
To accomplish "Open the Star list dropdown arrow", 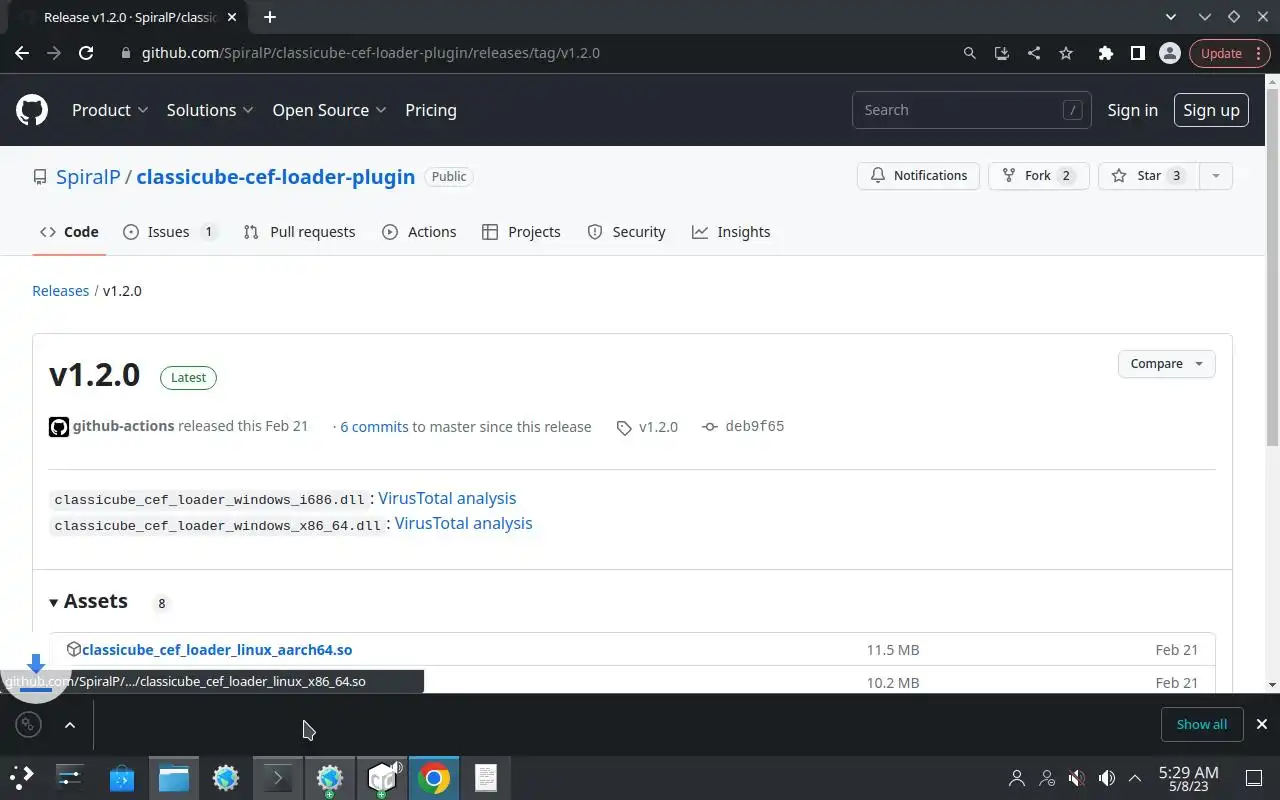I will coord(1215,176).
